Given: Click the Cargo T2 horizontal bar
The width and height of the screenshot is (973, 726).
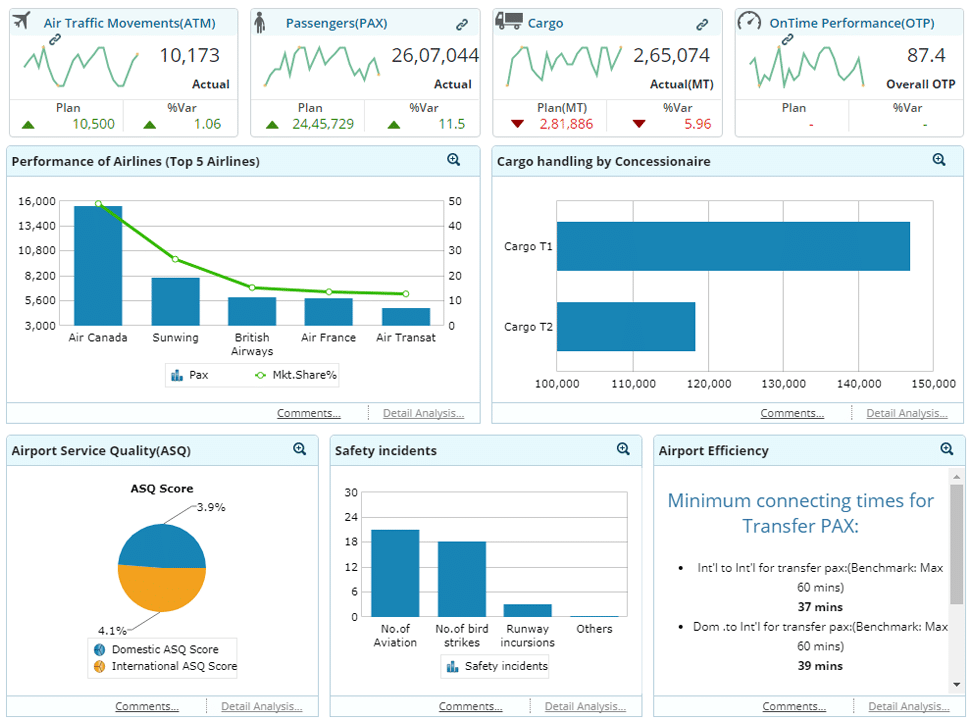Looking at the screenshot, I should (x=626, y=327).
